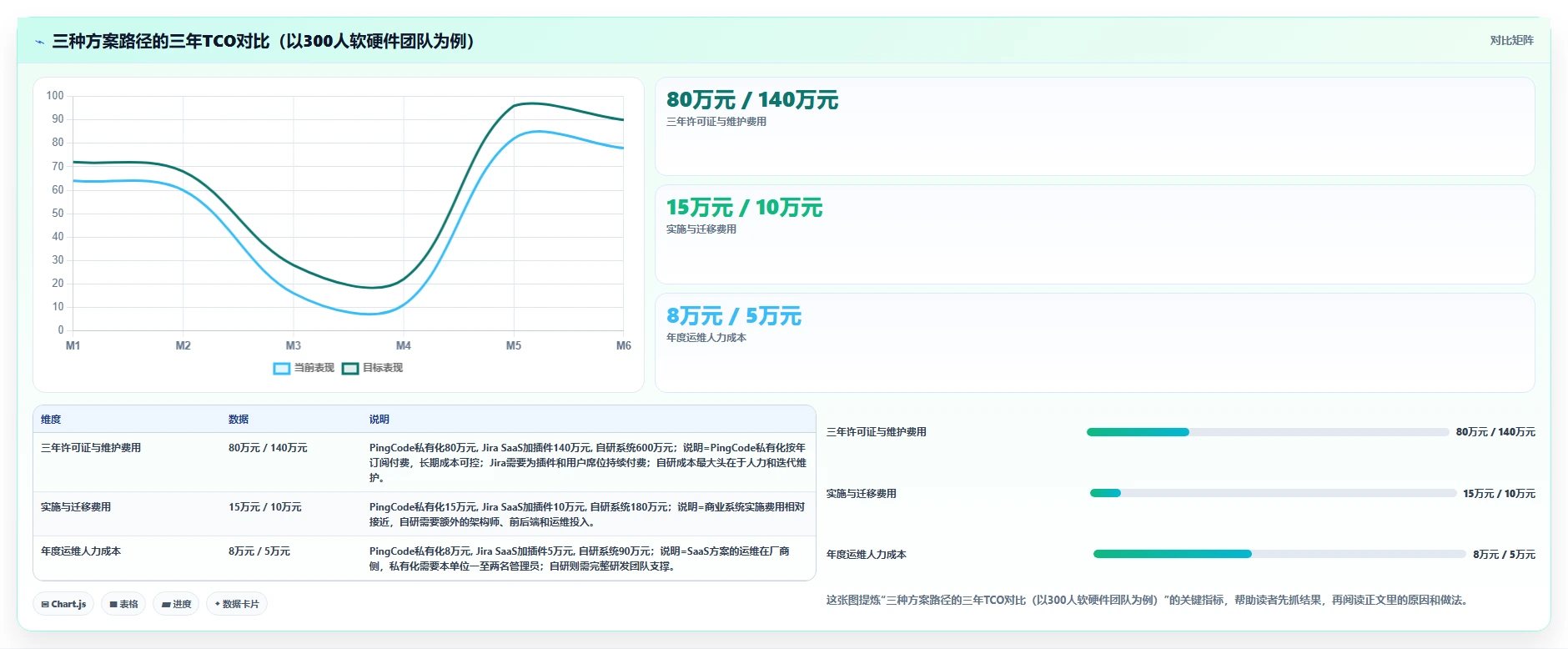
Task: Click the M3 x-axis label
Action: pyautogui.click(x=294, y=345)
